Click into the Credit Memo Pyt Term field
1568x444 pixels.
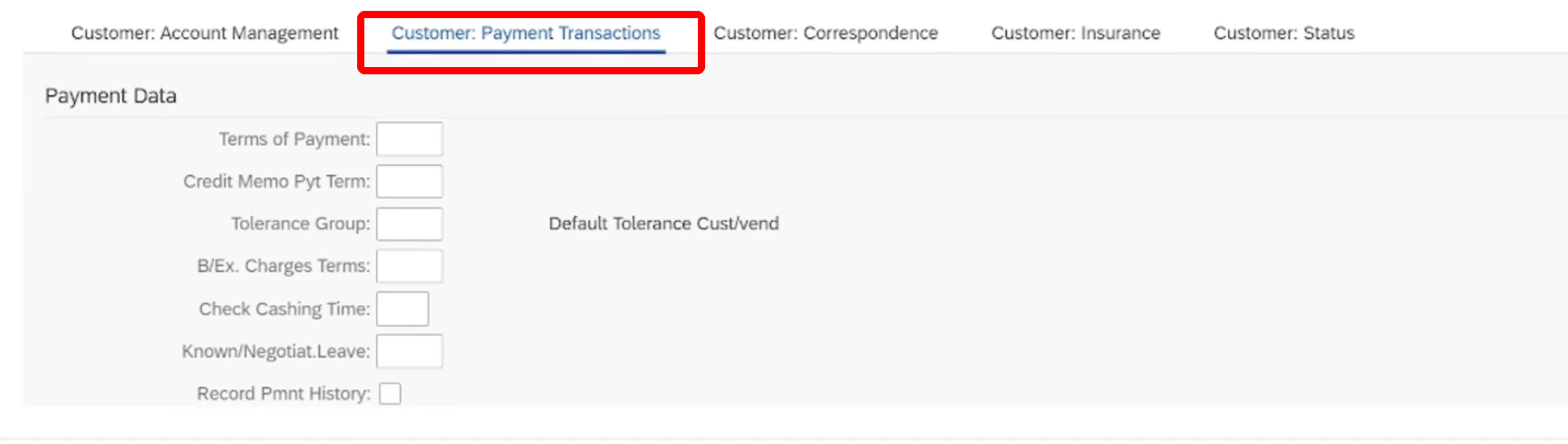pos(410,181)
